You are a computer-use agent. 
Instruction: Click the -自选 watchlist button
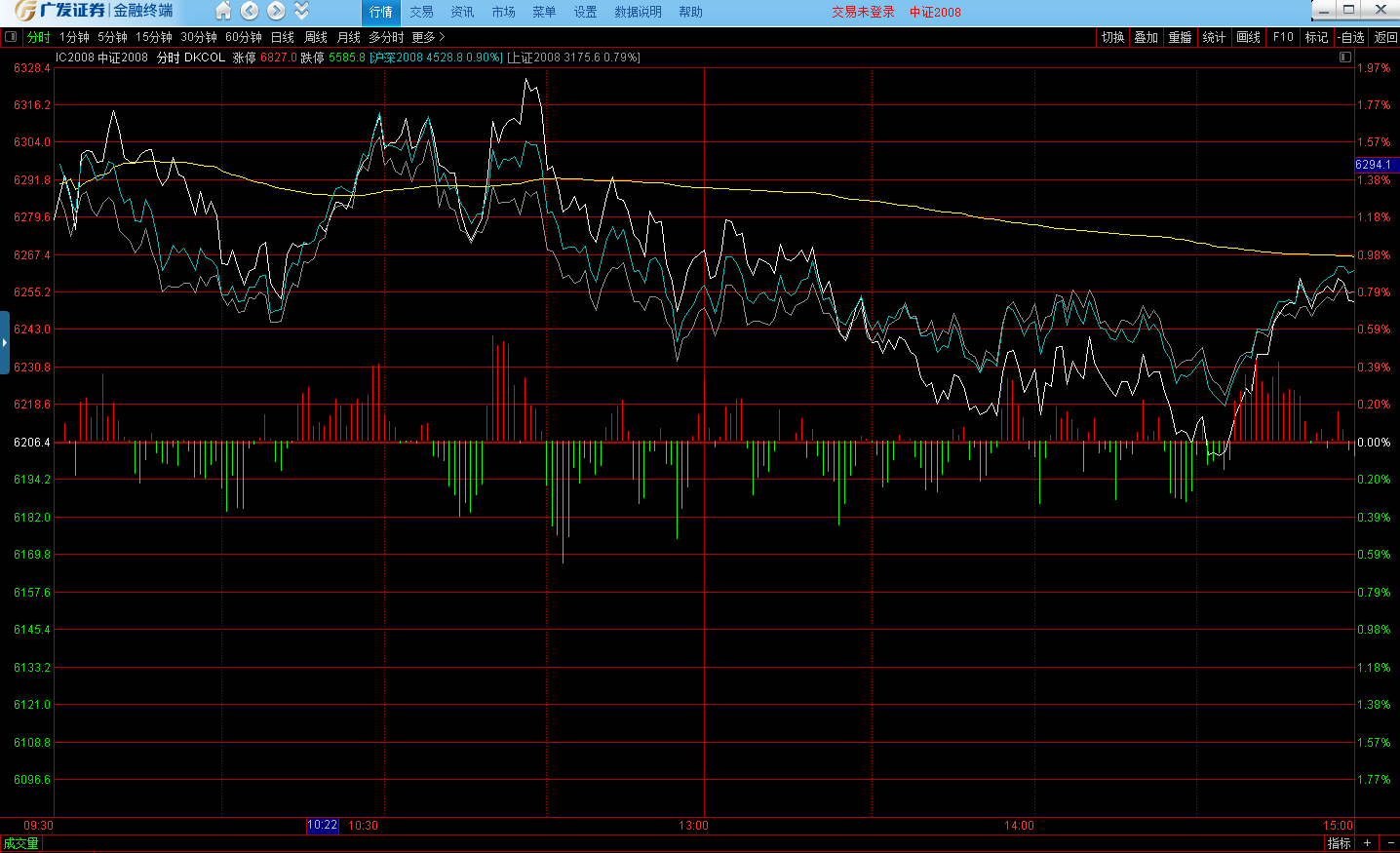[1351, 37]
